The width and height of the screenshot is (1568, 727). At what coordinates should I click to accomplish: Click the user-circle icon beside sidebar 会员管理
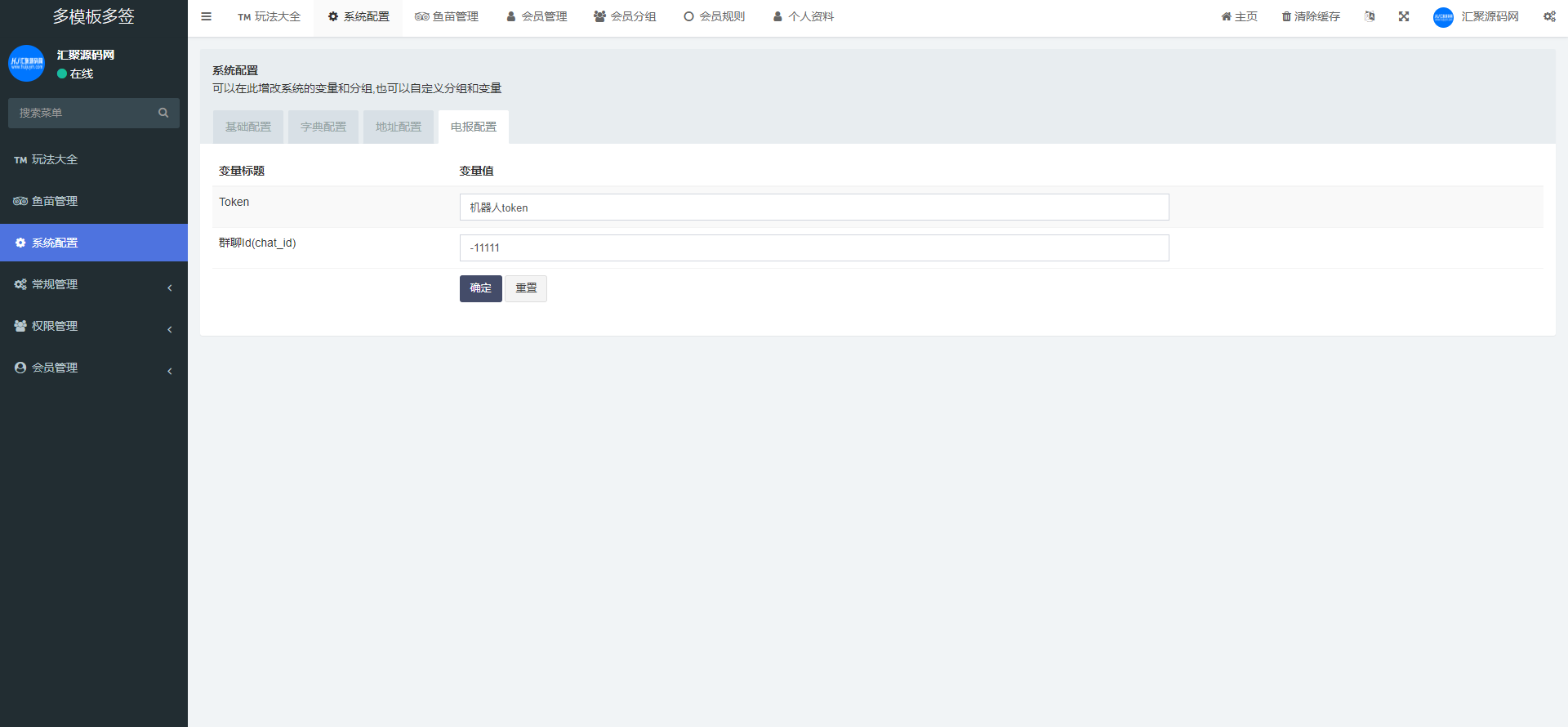click(x=20, y=368)
